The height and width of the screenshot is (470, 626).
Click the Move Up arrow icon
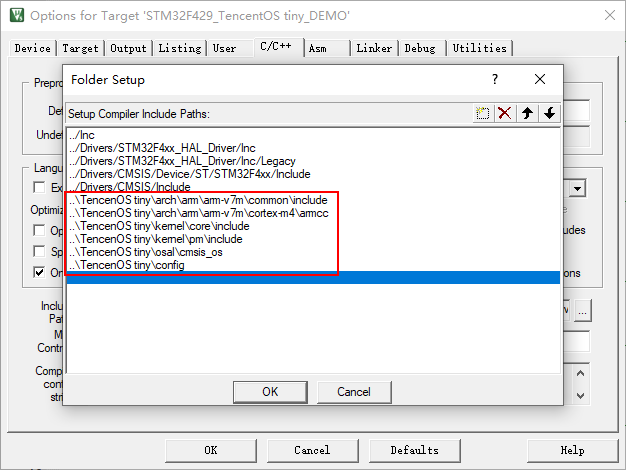[x=527, y=113]
